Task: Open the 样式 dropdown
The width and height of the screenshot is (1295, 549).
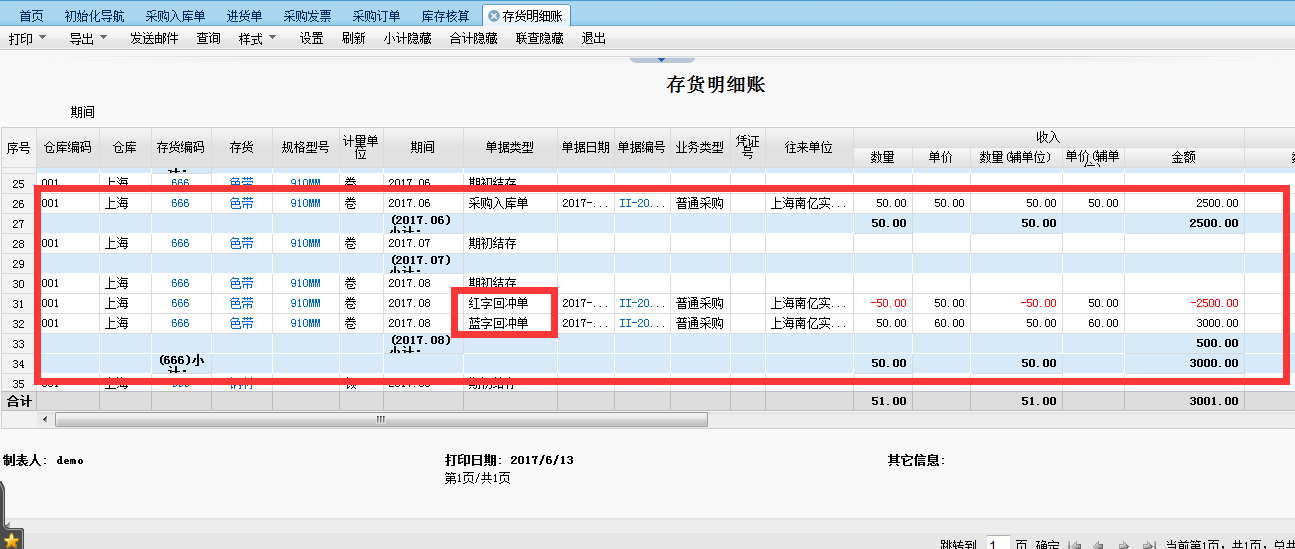Action: (257, 39)
